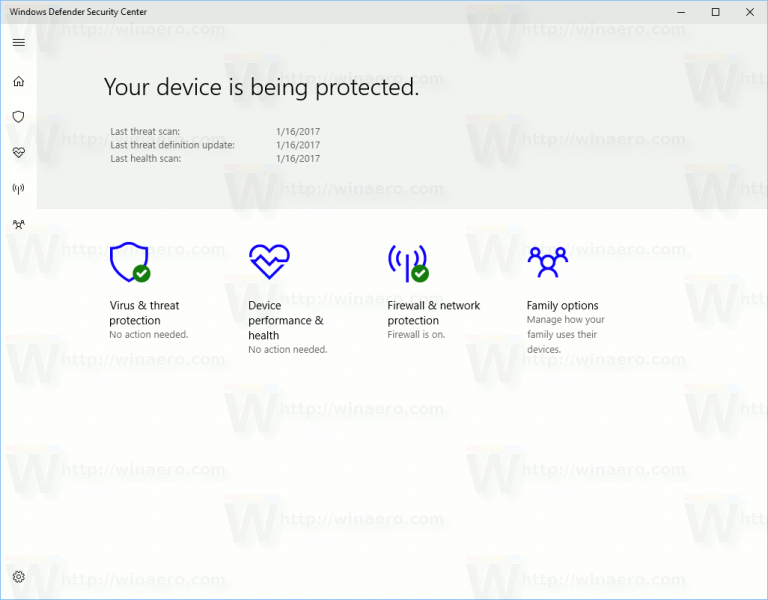Click 'Manage how your family uses their devices.' text
768x600 pixels.
tap(565, 335)
